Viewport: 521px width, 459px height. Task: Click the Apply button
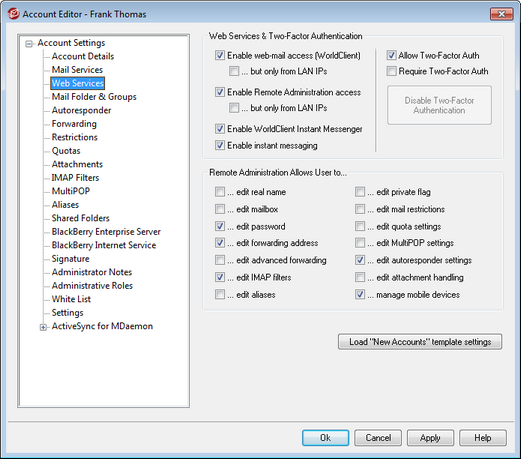(x=430, y=438)
